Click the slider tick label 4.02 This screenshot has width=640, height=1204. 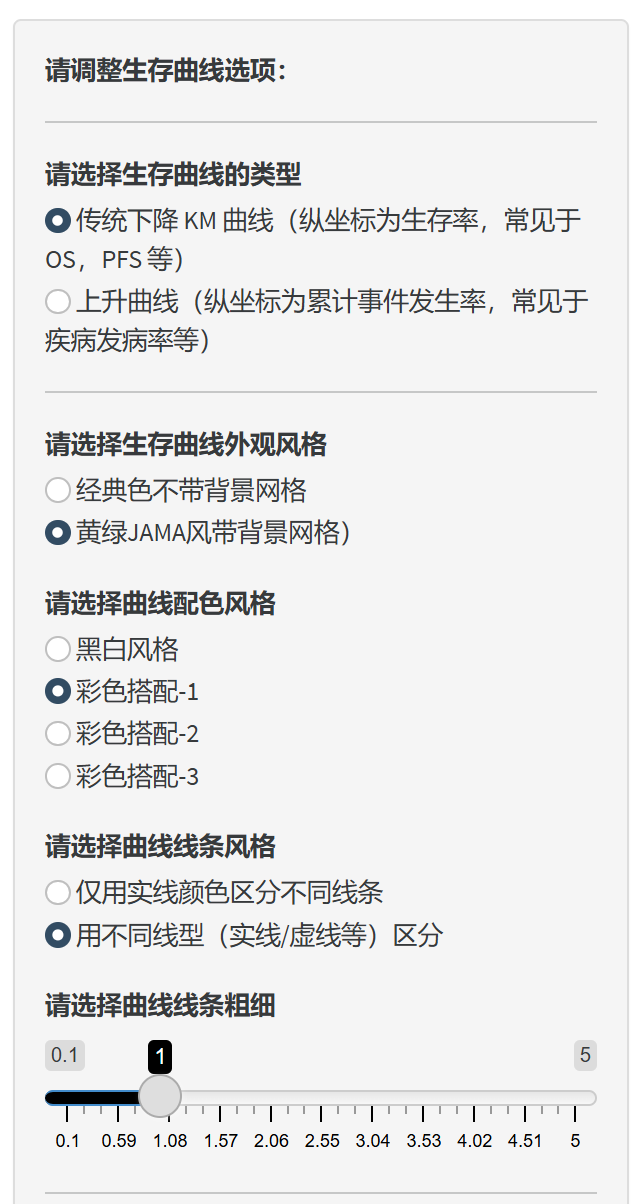pos(474,1141)
